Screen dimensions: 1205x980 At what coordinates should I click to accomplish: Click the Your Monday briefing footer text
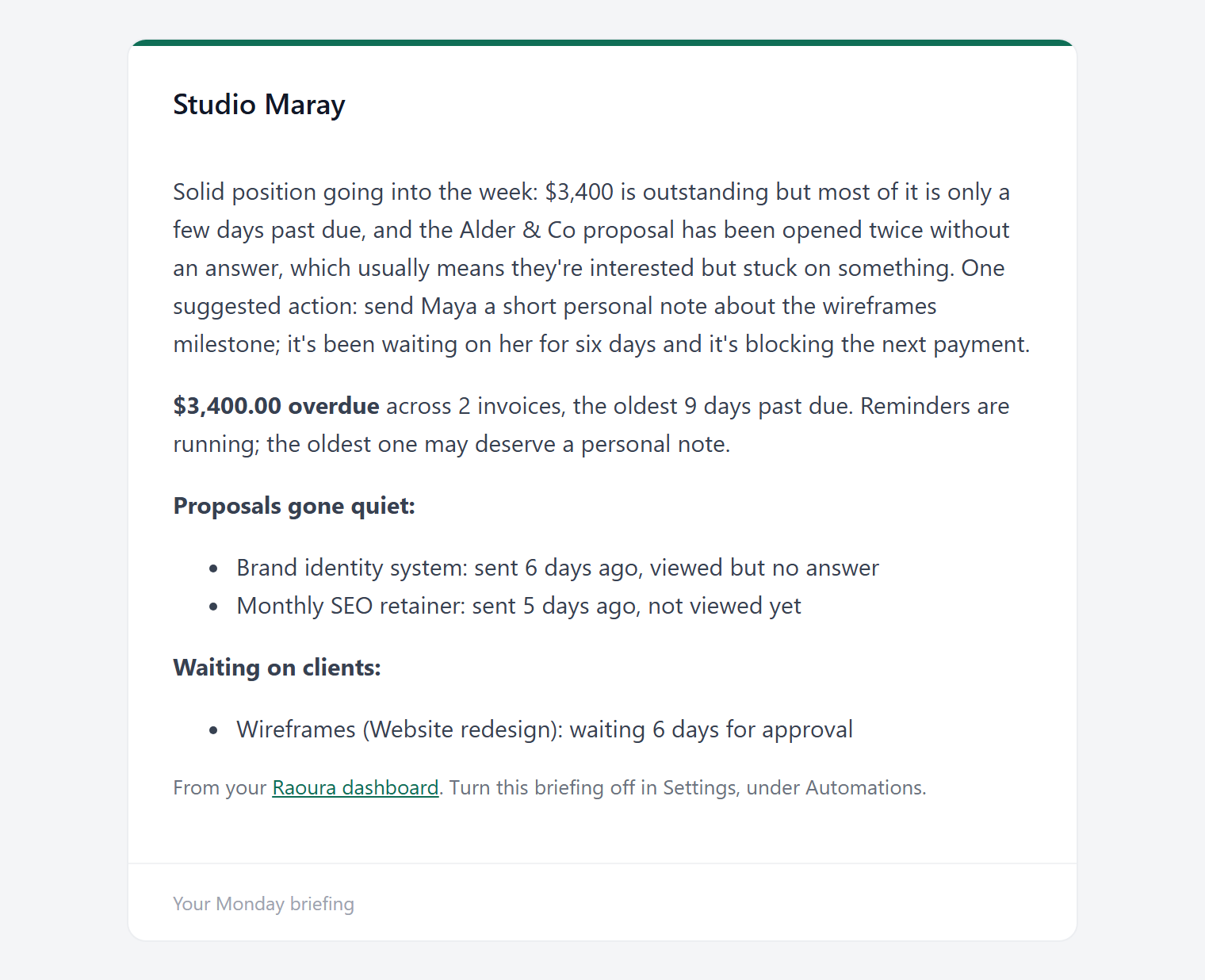click(263, 904)
